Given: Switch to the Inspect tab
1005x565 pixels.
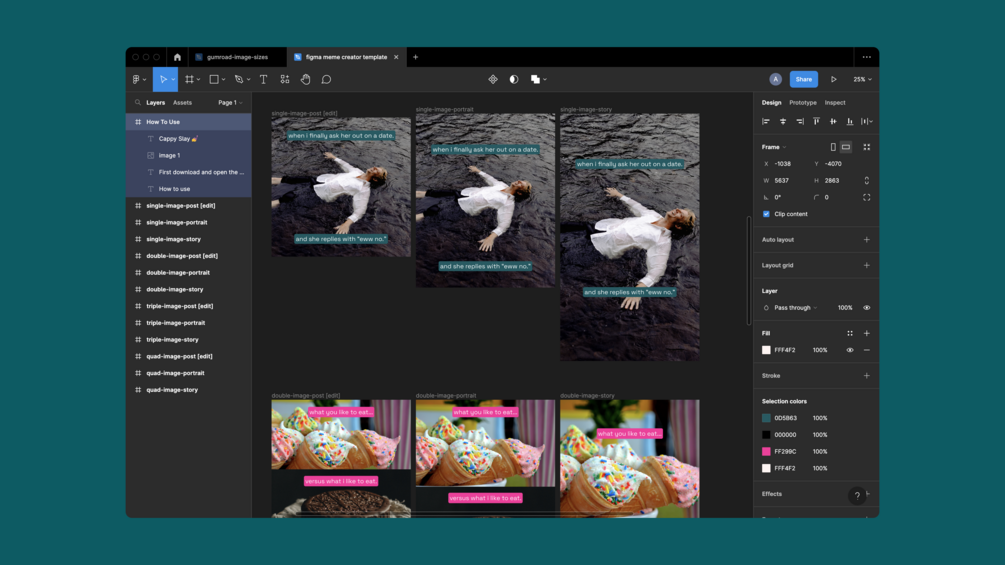Looking at the screenshot, I should coord(835,102).
